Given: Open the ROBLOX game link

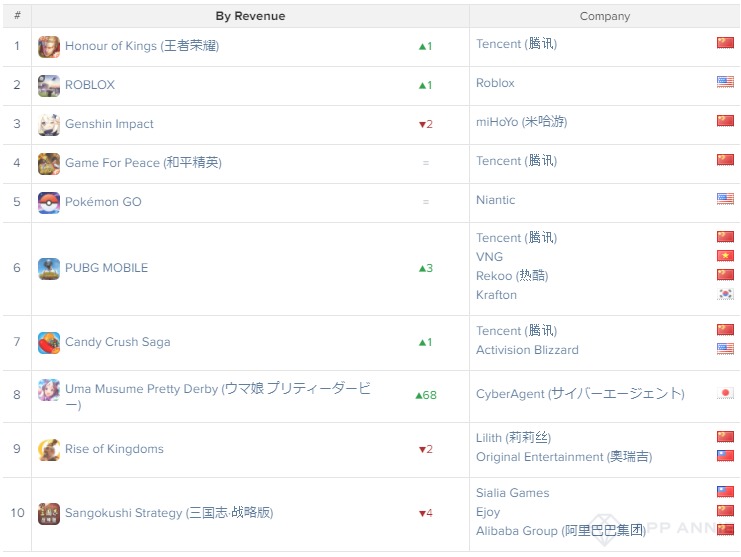Looking at the screenshot, I should 90,85.
